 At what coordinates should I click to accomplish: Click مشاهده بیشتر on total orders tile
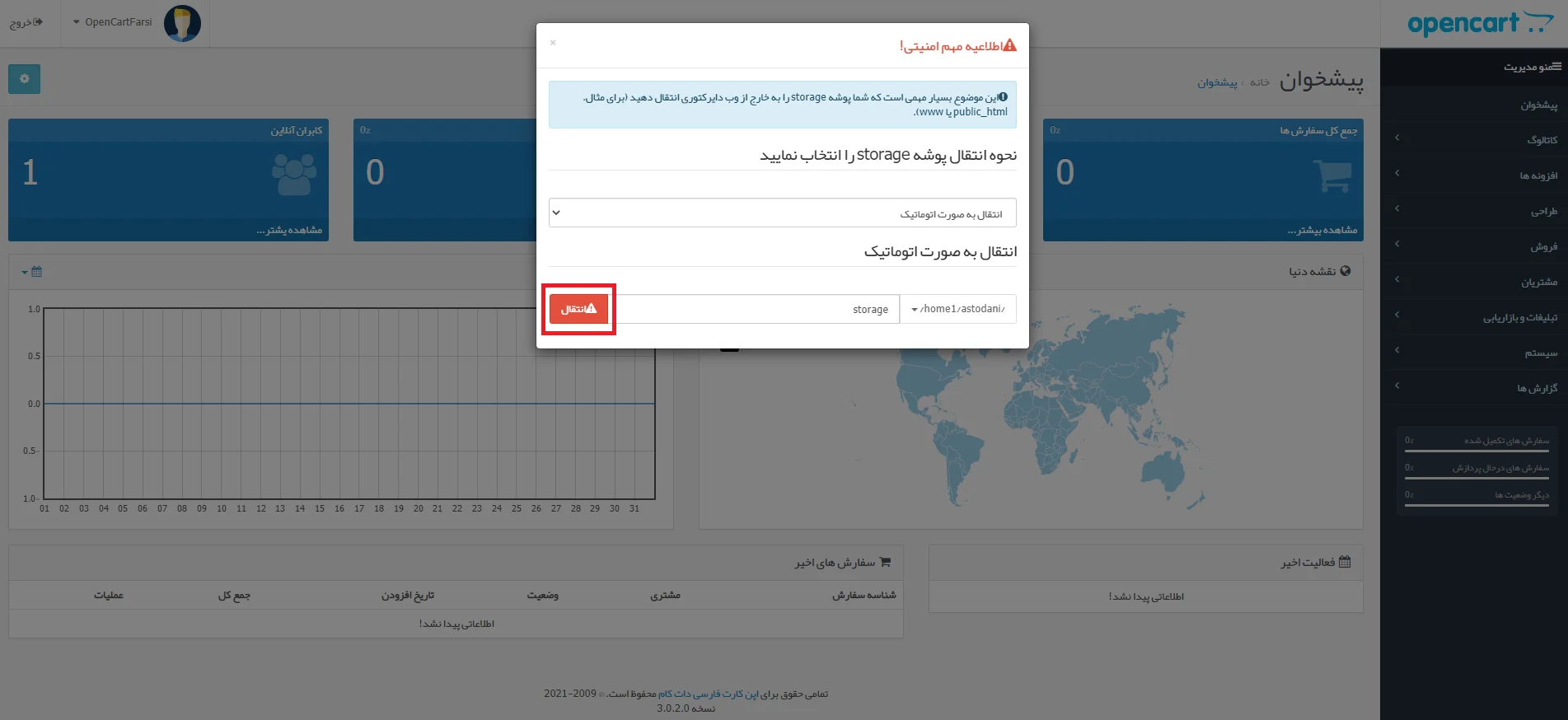coord(1322,230)
